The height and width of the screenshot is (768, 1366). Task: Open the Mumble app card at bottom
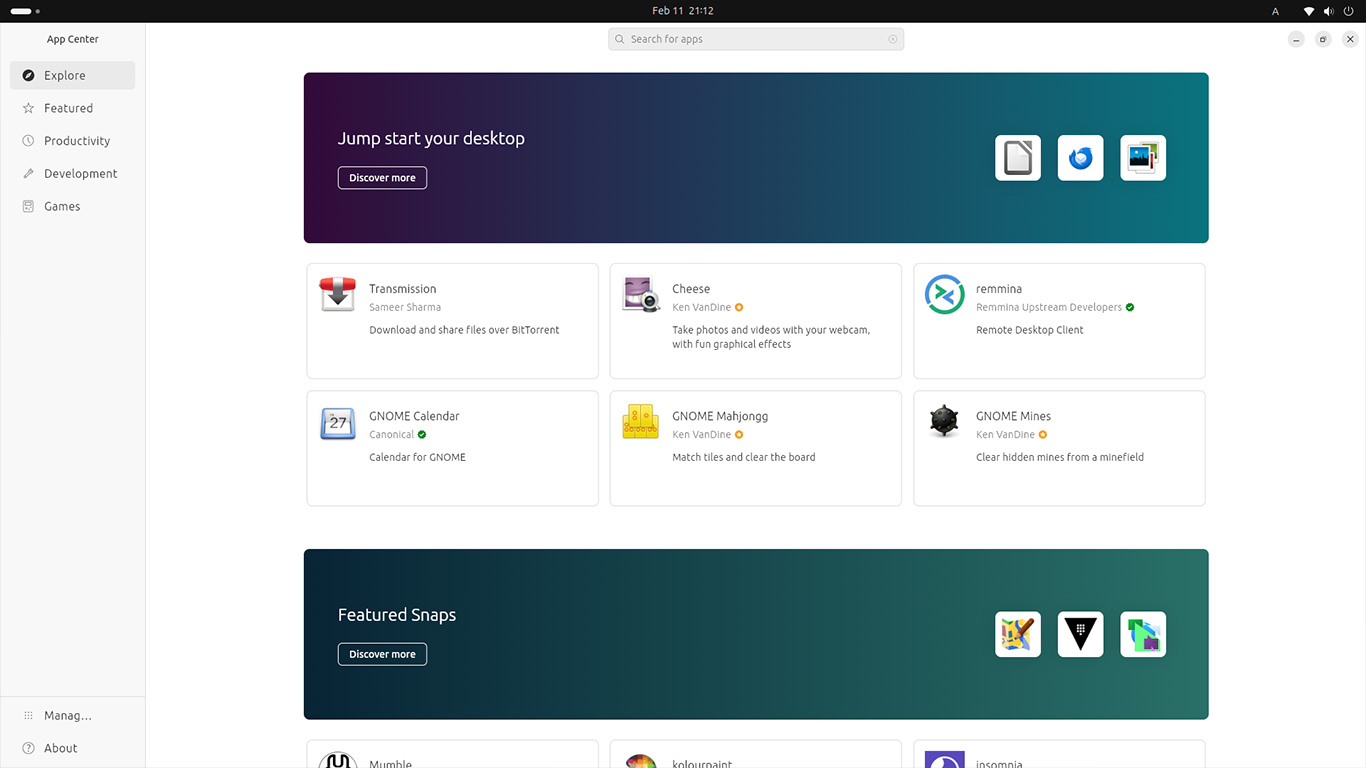(452, 754)
